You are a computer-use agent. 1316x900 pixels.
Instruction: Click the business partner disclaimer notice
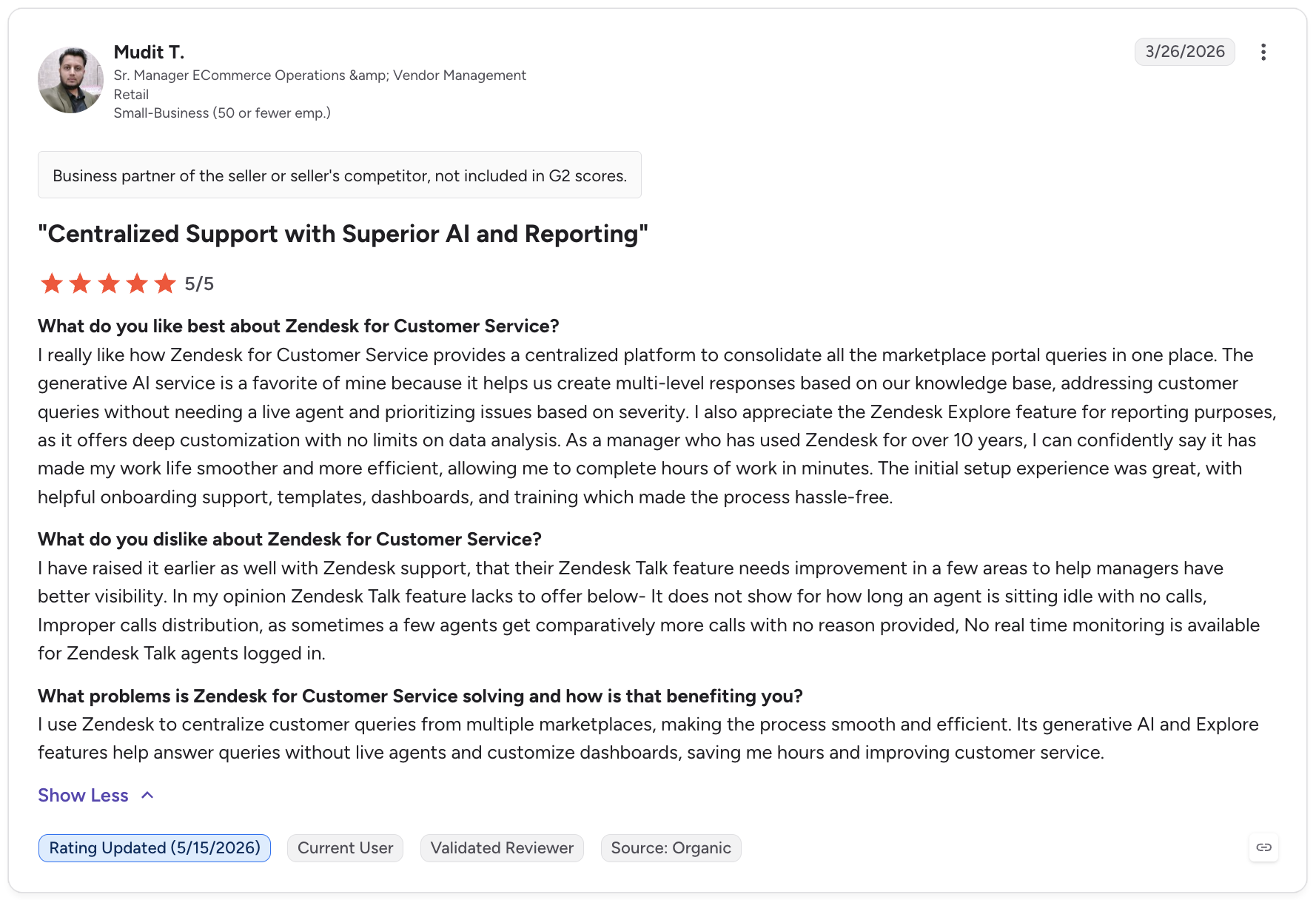point(340,175)
